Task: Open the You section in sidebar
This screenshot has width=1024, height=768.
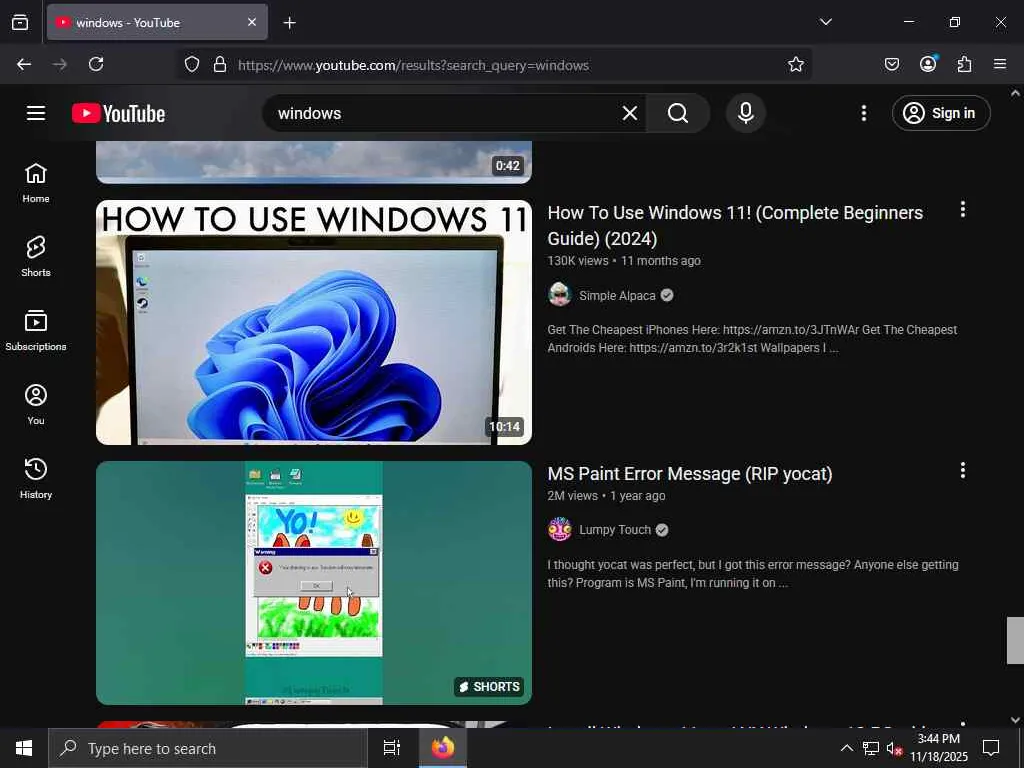Action: (36, 404)
